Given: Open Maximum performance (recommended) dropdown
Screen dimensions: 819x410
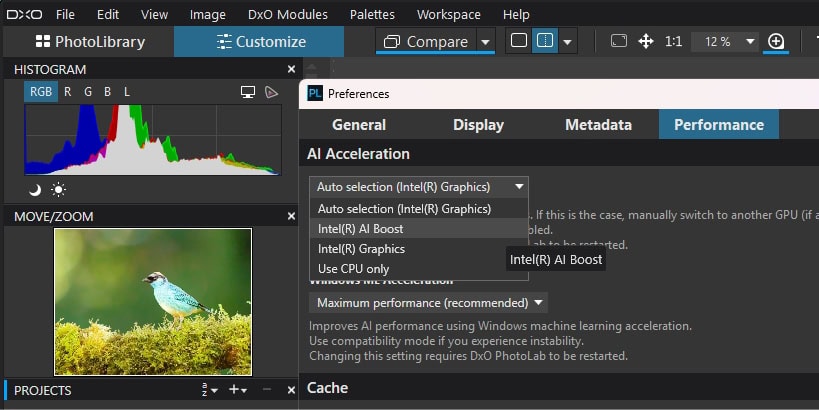Looking at the screenshot, I should 428,303.
